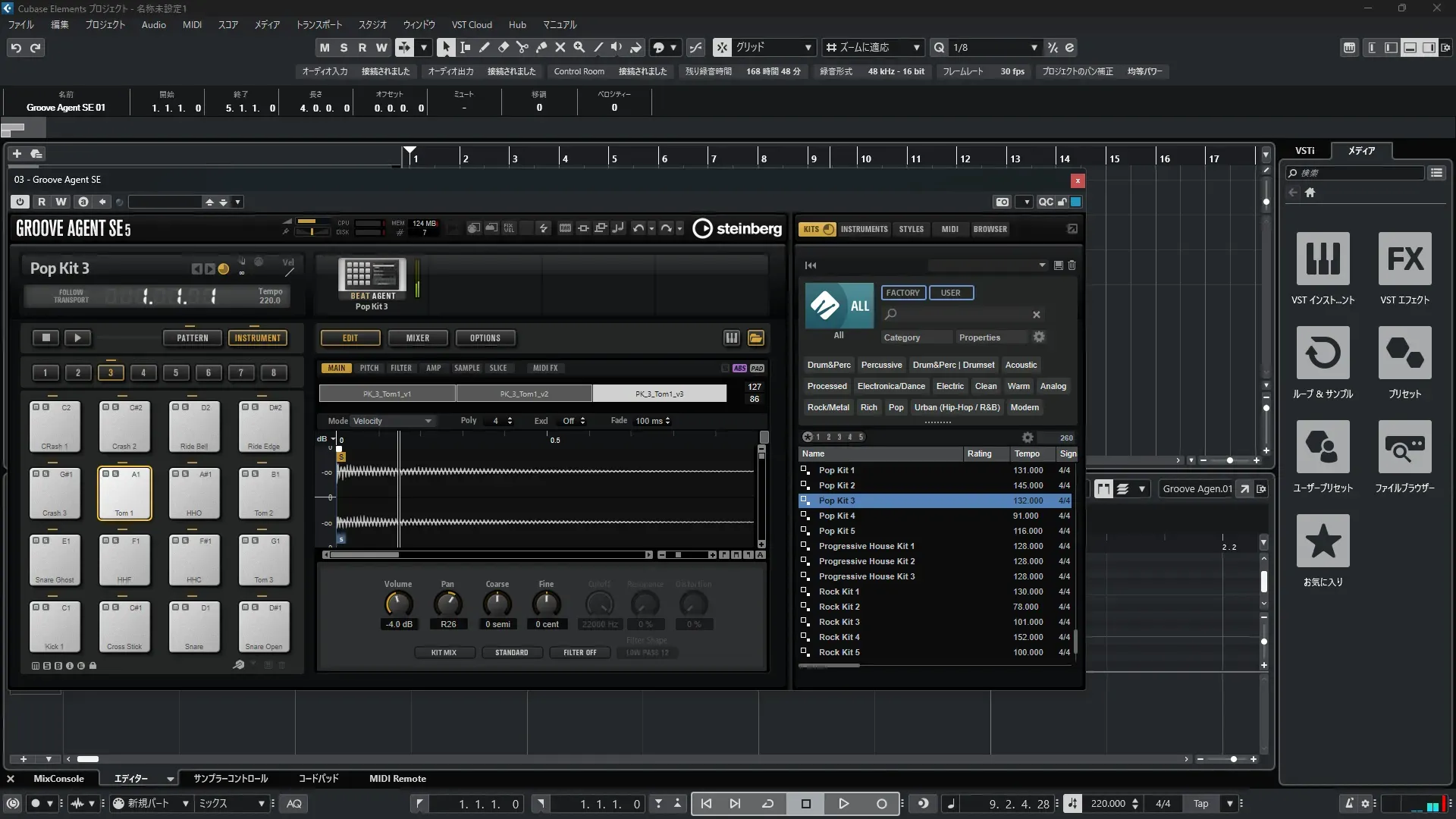Open the Mode Velocity dropdown
Image resolution: width=1456 pixels, height=819 pixels.
[x=392, y=421]
